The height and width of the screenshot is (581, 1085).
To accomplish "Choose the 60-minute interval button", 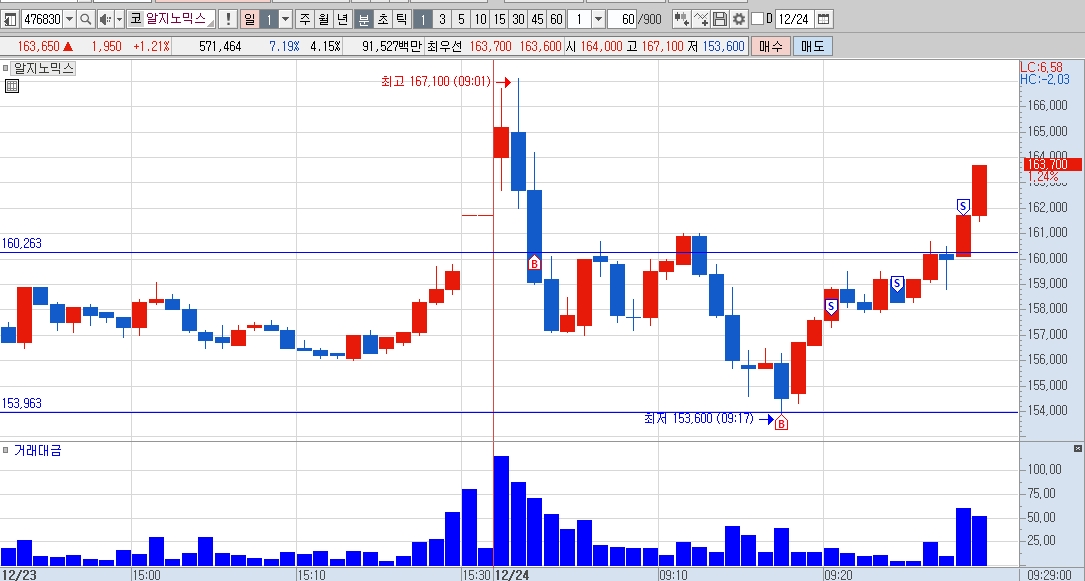I will point(556,19).
